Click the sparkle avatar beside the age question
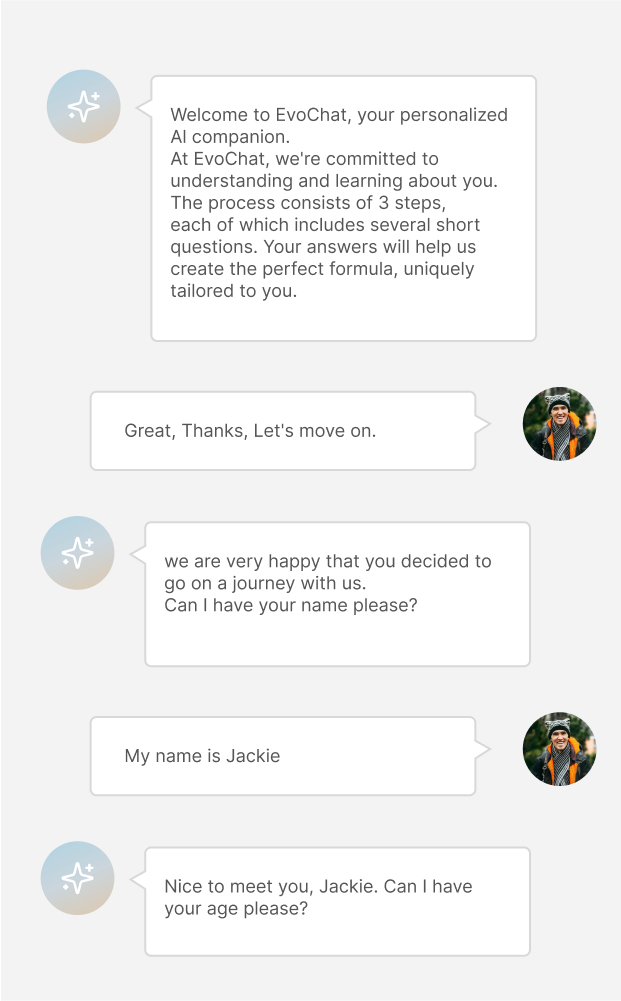 coord(77,878)
